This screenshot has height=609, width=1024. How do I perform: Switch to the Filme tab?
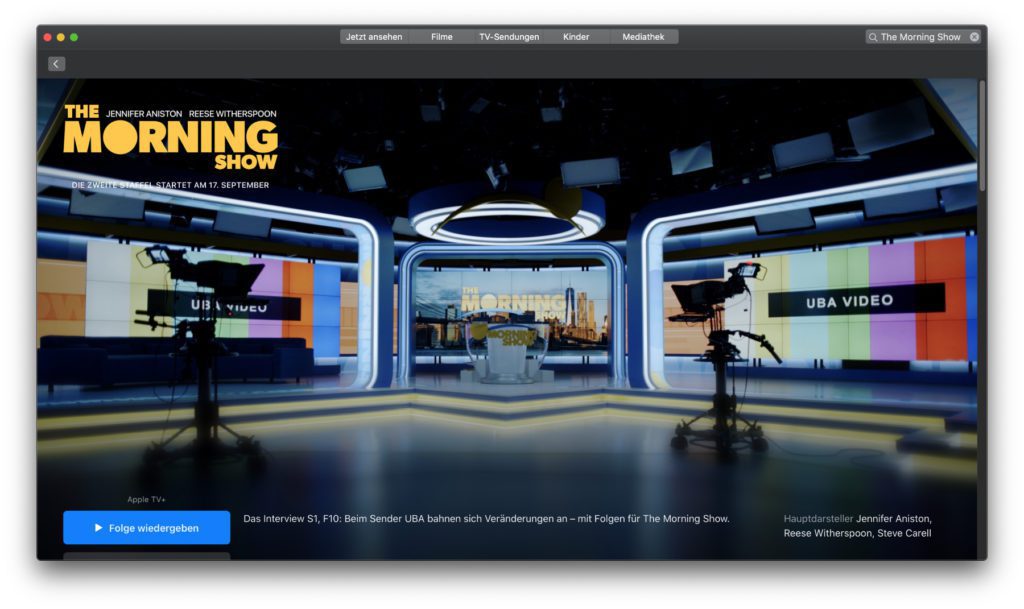440,36
